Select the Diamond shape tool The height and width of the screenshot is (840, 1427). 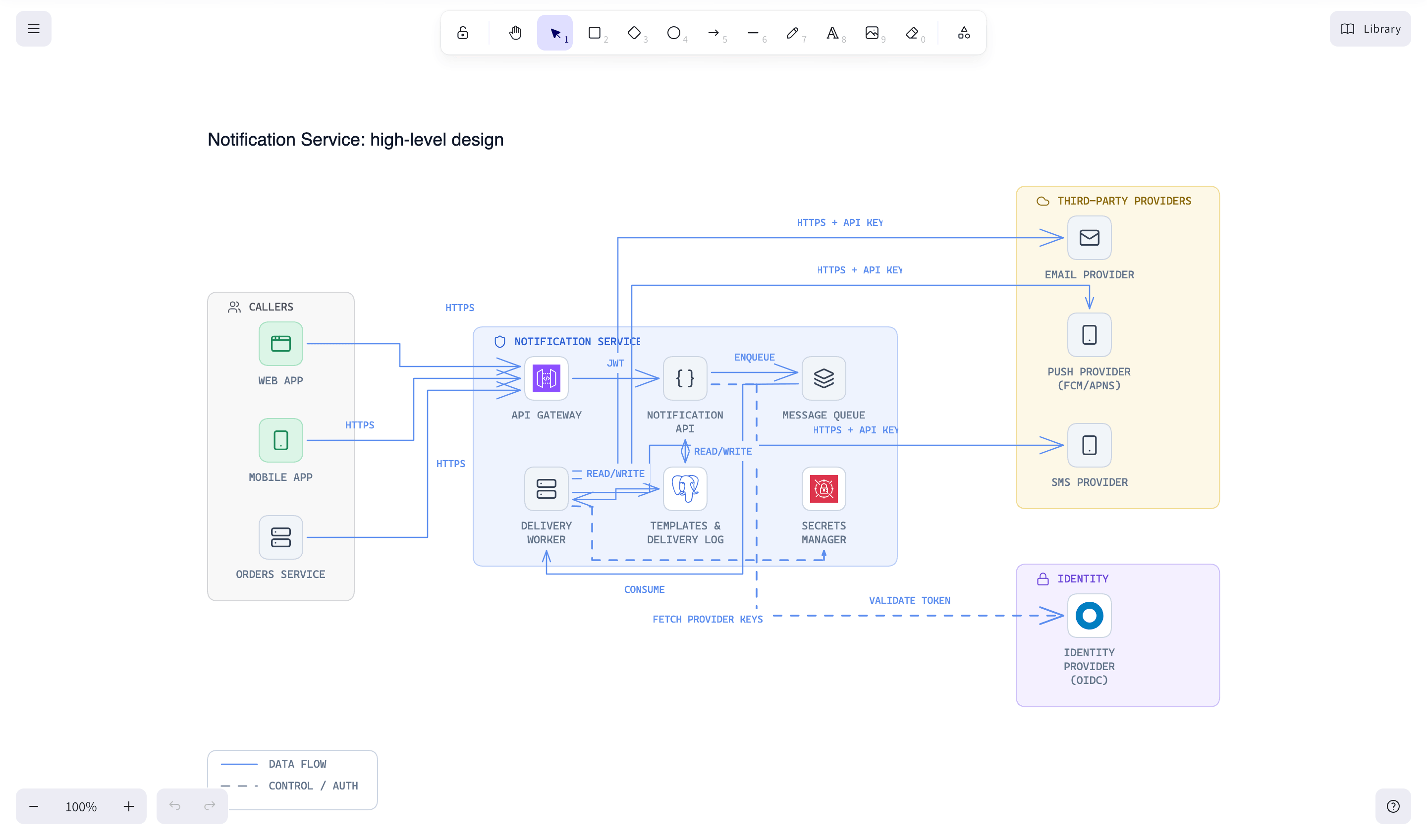pos(634,33)
